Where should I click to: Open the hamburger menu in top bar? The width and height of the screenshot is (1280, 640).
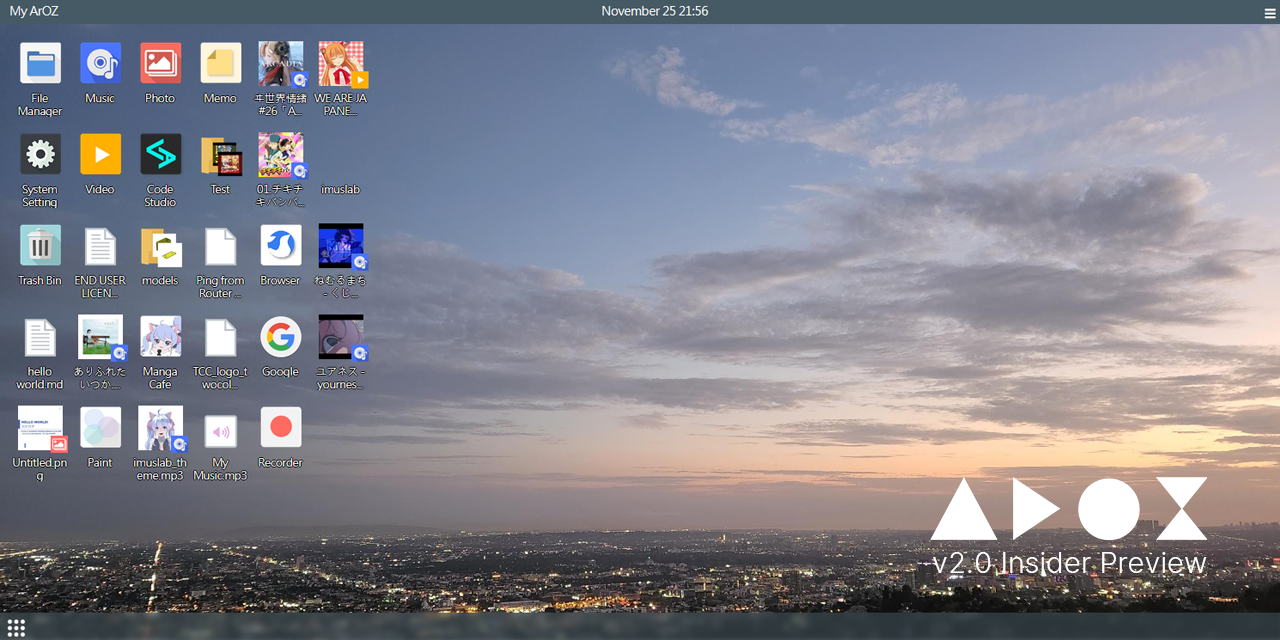(1269, 13)
